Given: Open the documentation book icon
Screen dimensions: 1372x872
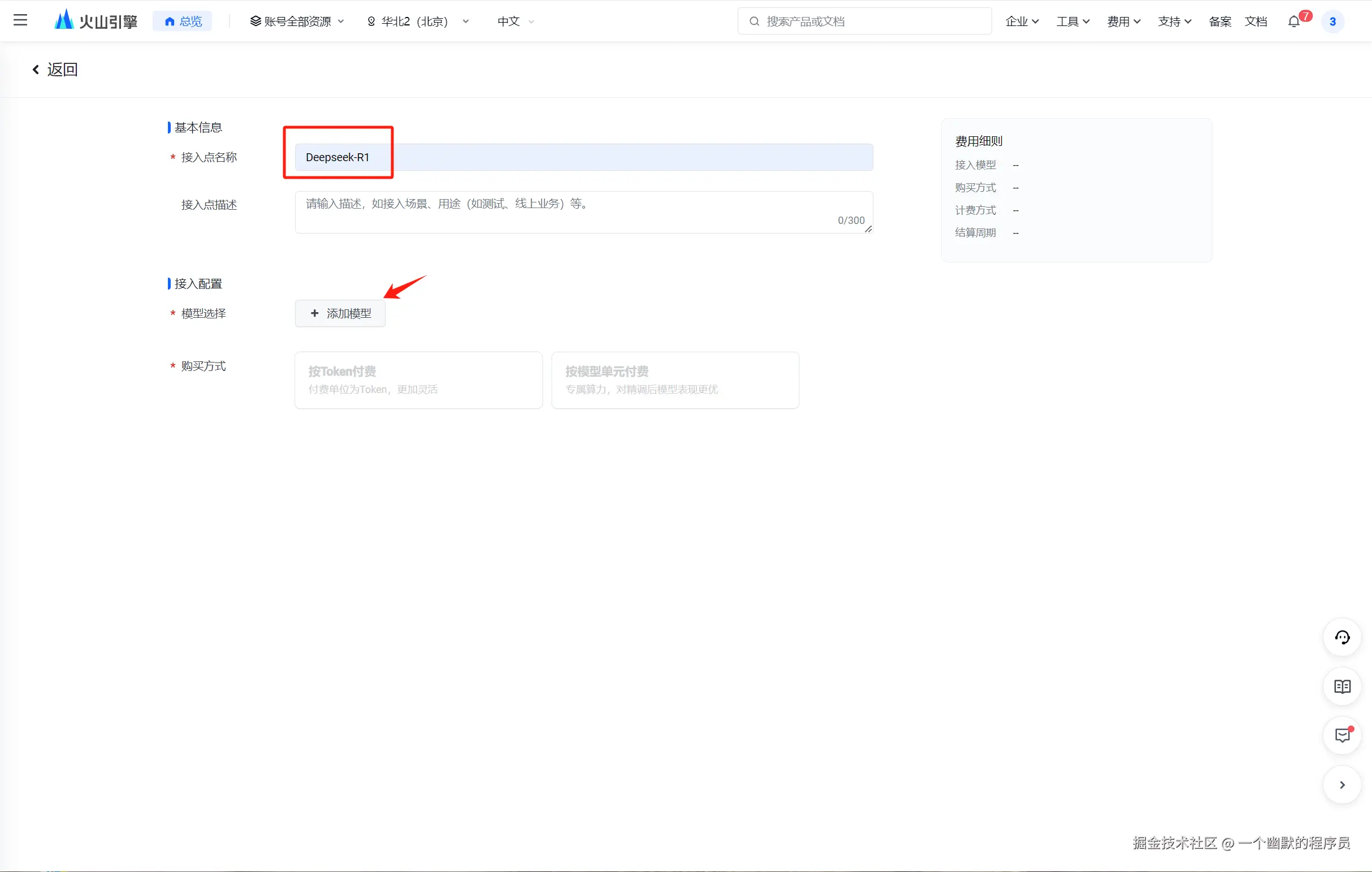Looking at the screenshot, I should coord(1343,687).
